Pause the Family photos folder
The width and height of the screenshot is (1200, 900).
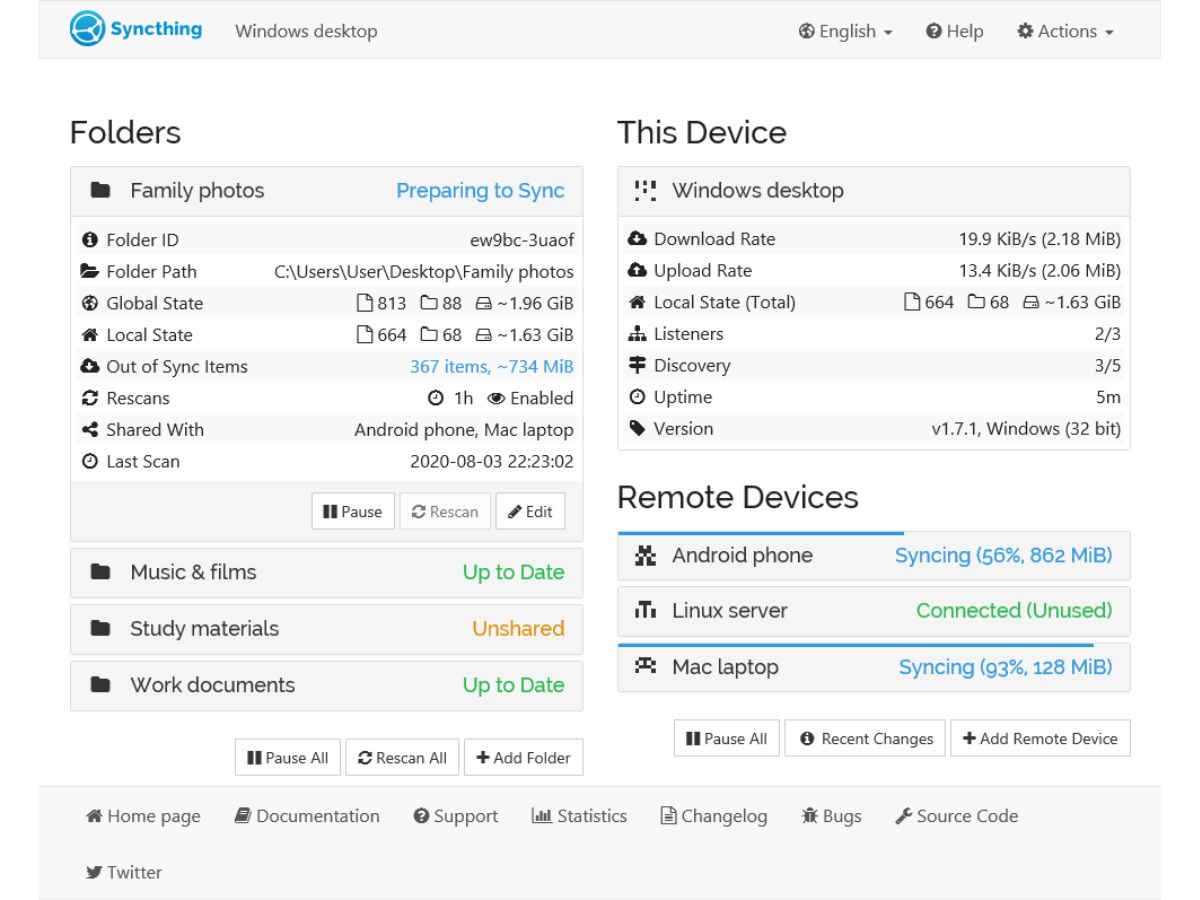tap(353, 511)
